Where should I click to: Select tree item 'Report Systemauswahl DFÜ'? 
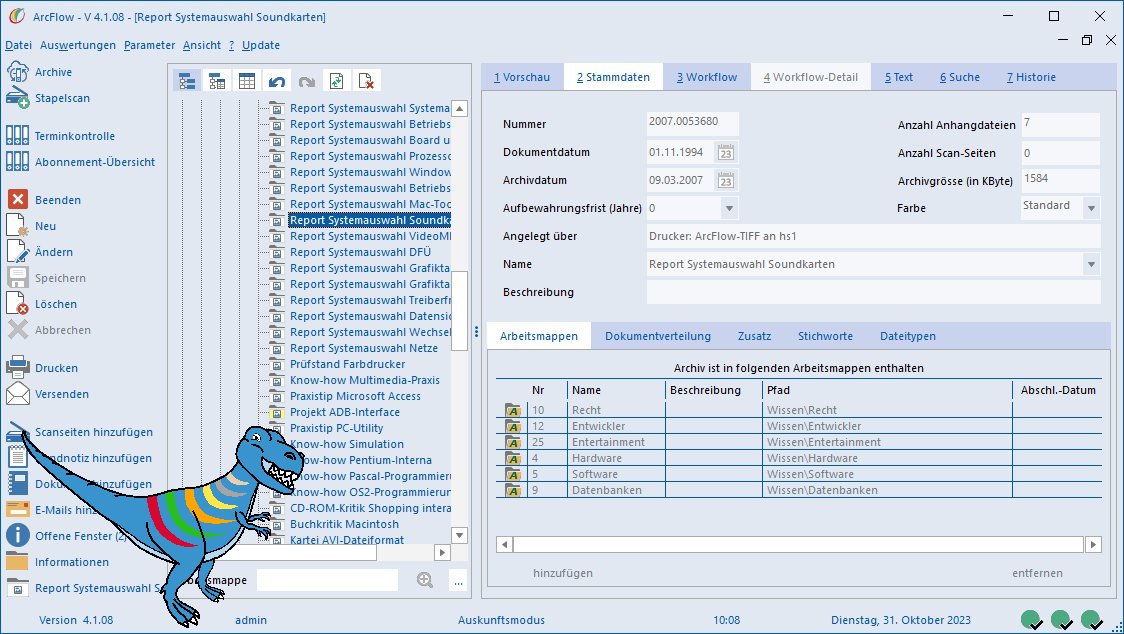coord(361,252)
